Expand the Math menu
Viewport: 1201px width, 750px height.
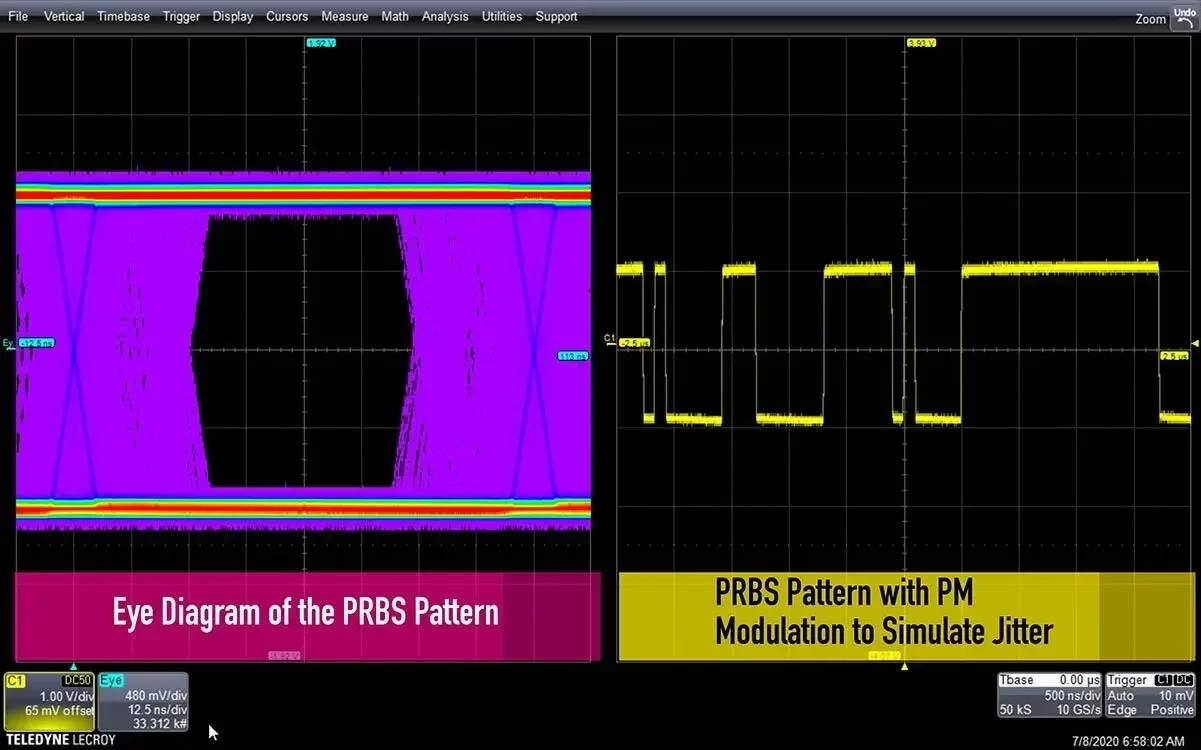click(395, 16)
